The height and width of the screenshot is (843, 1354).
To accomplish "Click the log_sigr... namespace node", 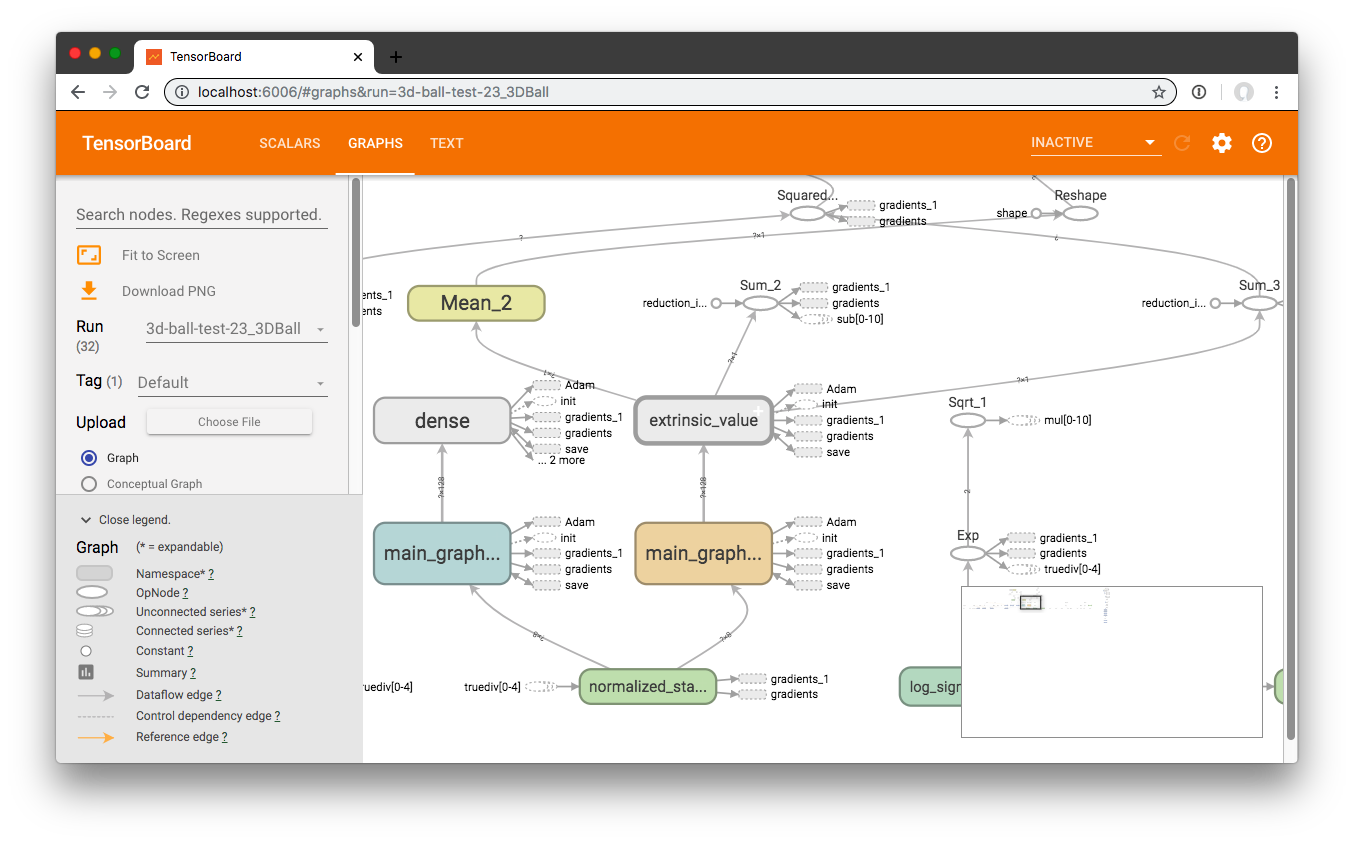I will pyautogui.click(x=931, y=687).
